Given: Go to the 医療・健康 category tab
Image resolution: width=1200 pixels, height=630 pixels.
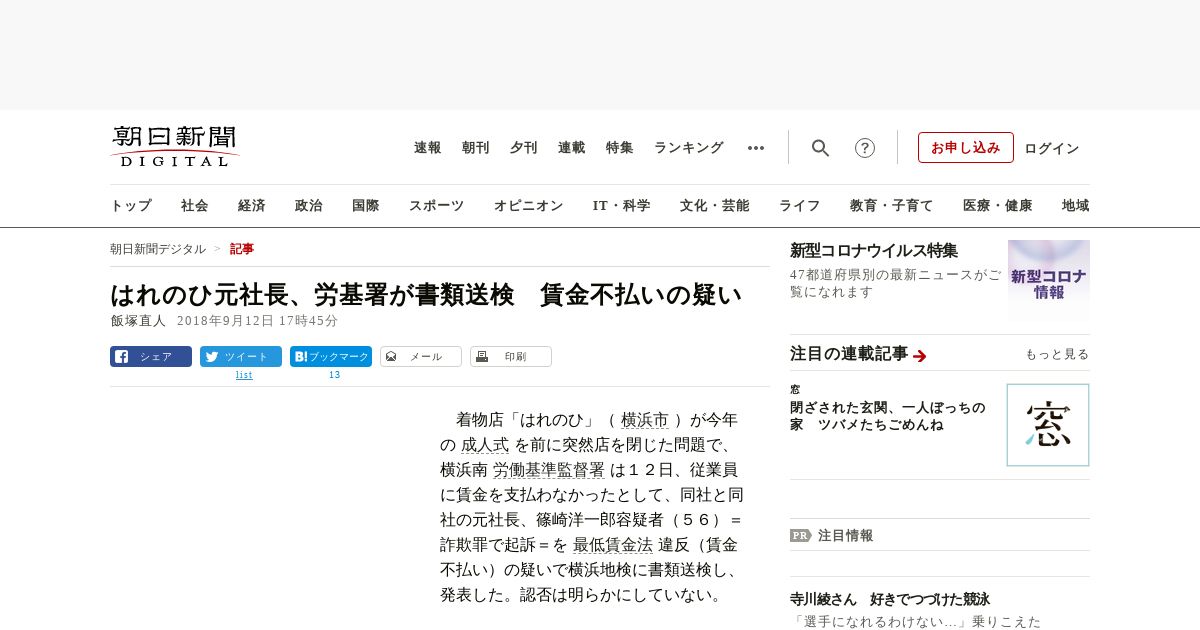Looking at the screenshot, I should pyautogui.click(x=998, y=206).
